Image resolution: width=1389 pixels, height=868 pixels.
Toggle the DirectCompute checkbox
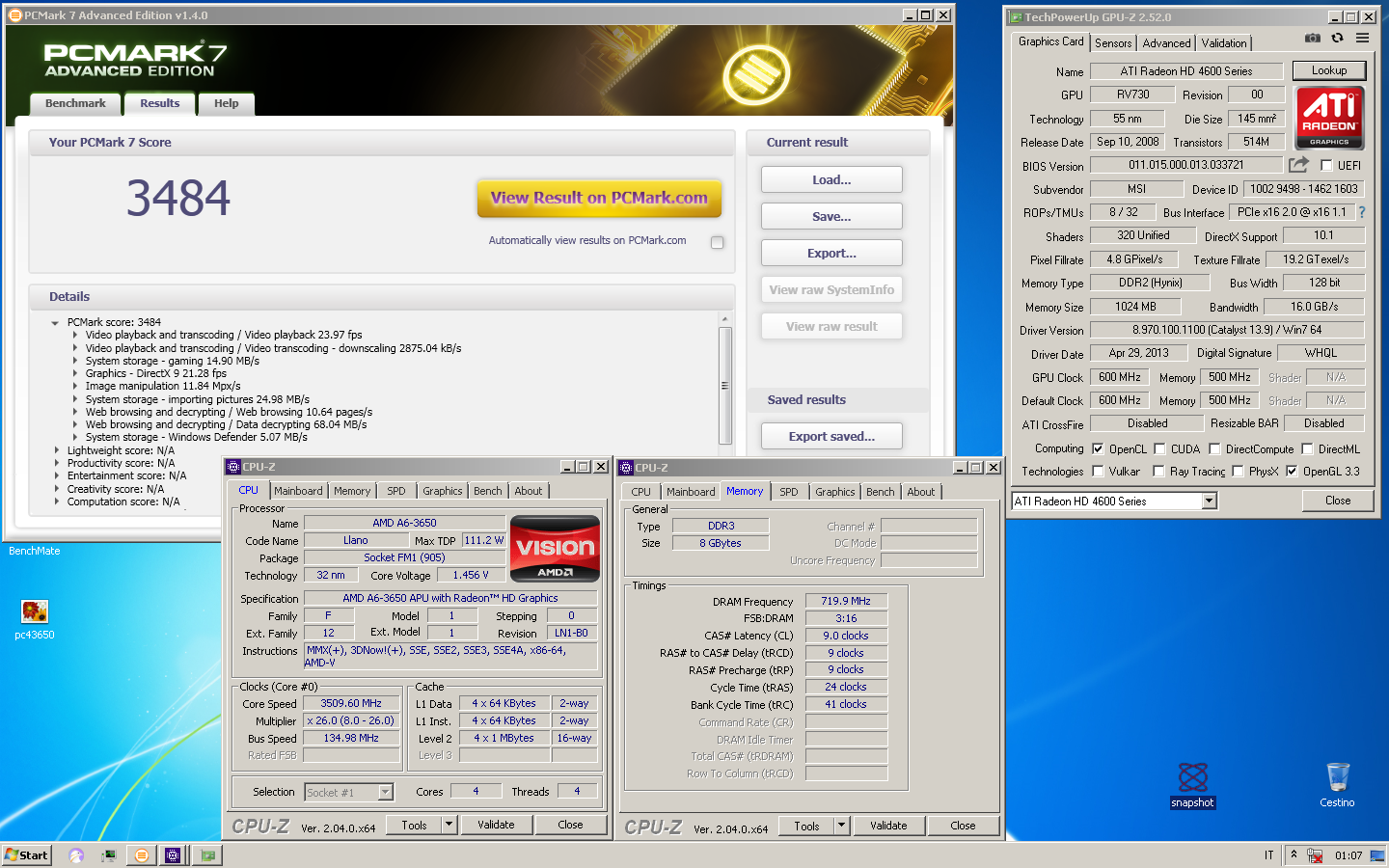[1214, 448]
